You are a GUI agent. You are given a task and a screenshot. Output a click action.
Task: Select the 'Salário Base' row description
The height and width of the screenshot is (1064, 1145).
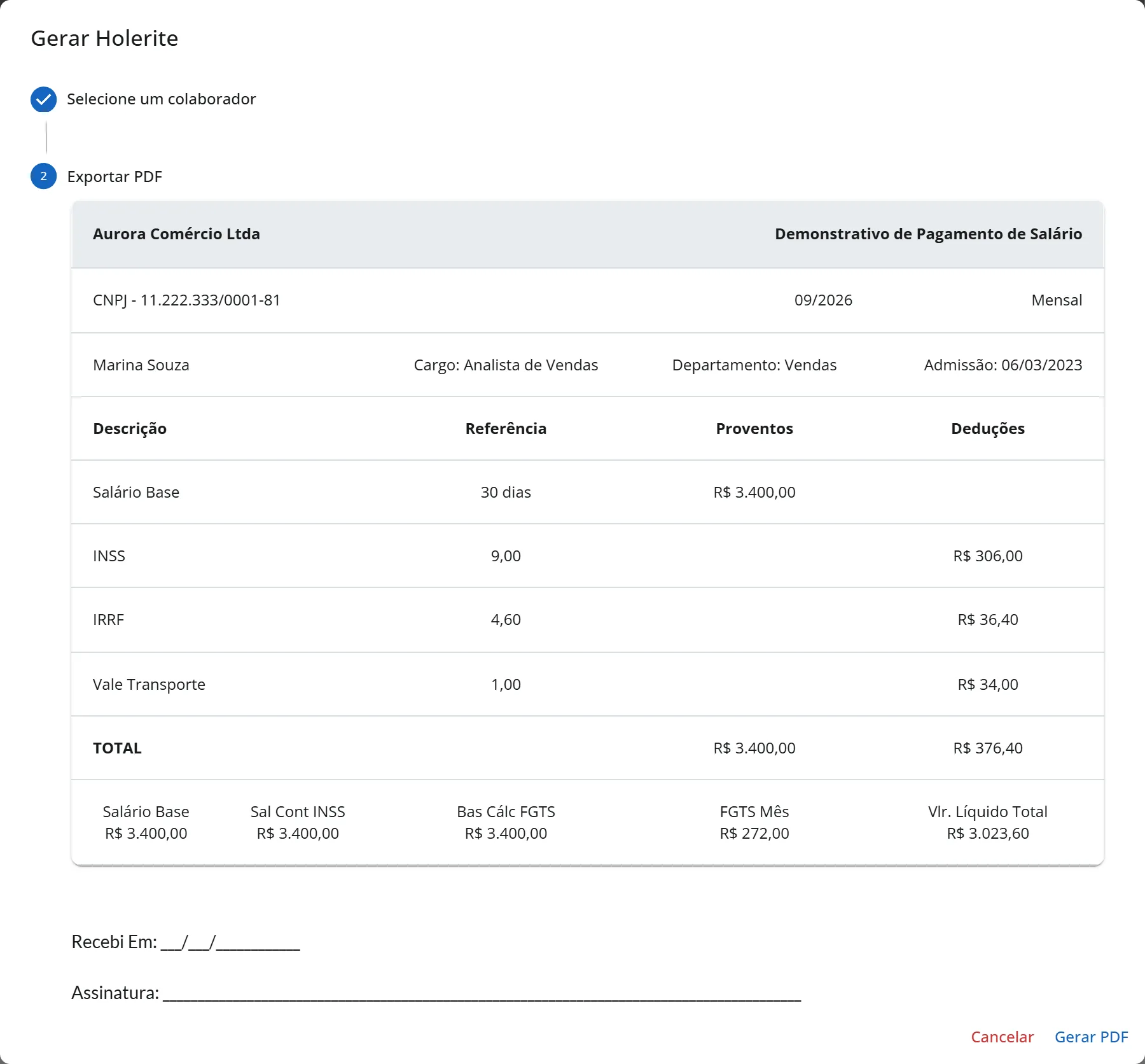pos(136,493)
